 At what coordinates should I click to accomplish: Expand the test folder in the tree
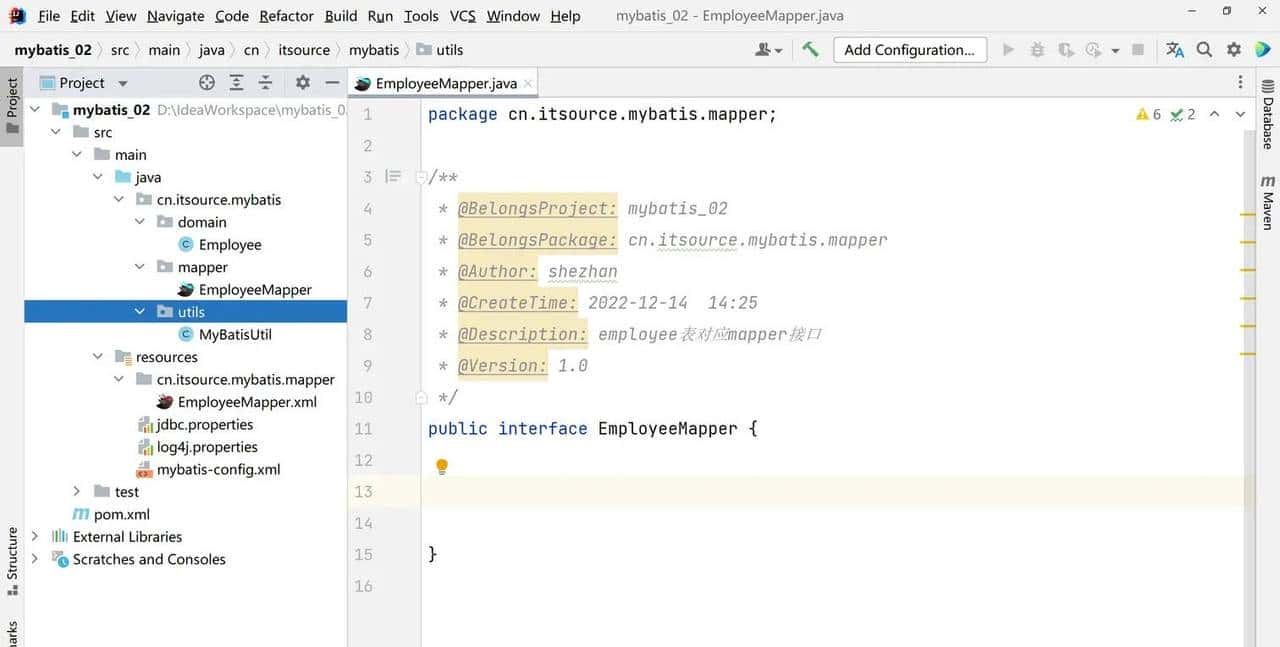[x=77, y=491]
